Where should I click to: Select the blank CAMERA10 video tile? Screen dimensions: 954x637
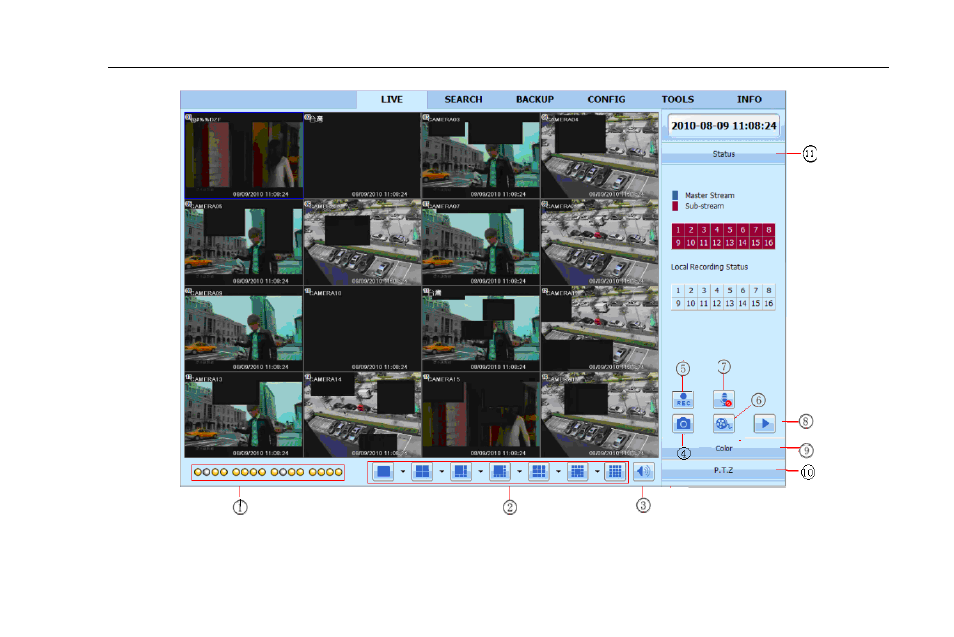(x=362, y=329)
